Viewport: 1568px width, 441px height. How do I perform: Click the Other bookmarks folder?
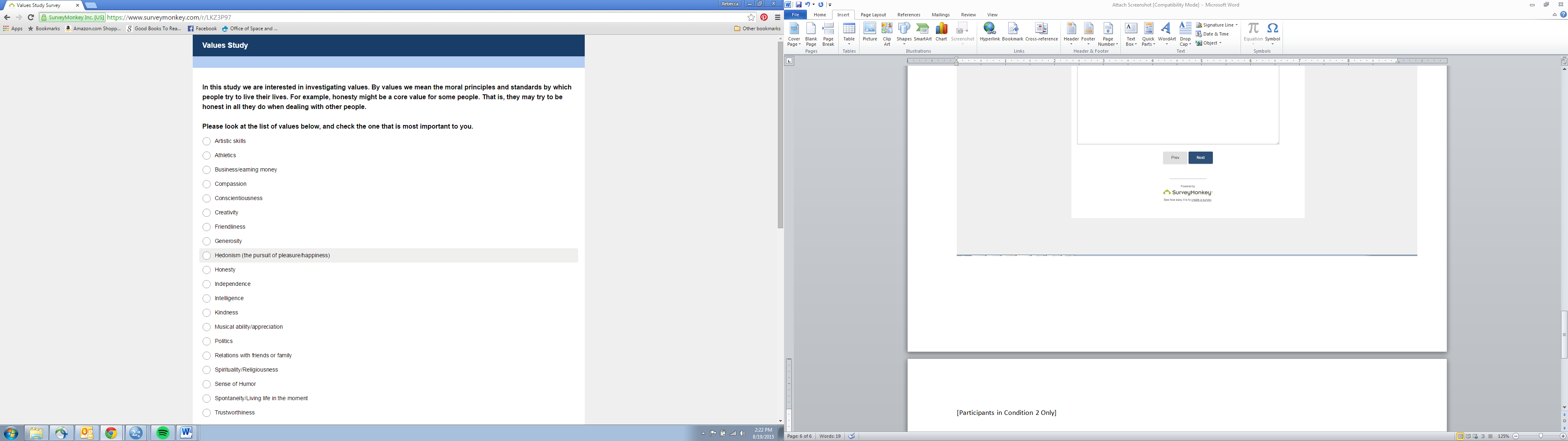point(757,29)
